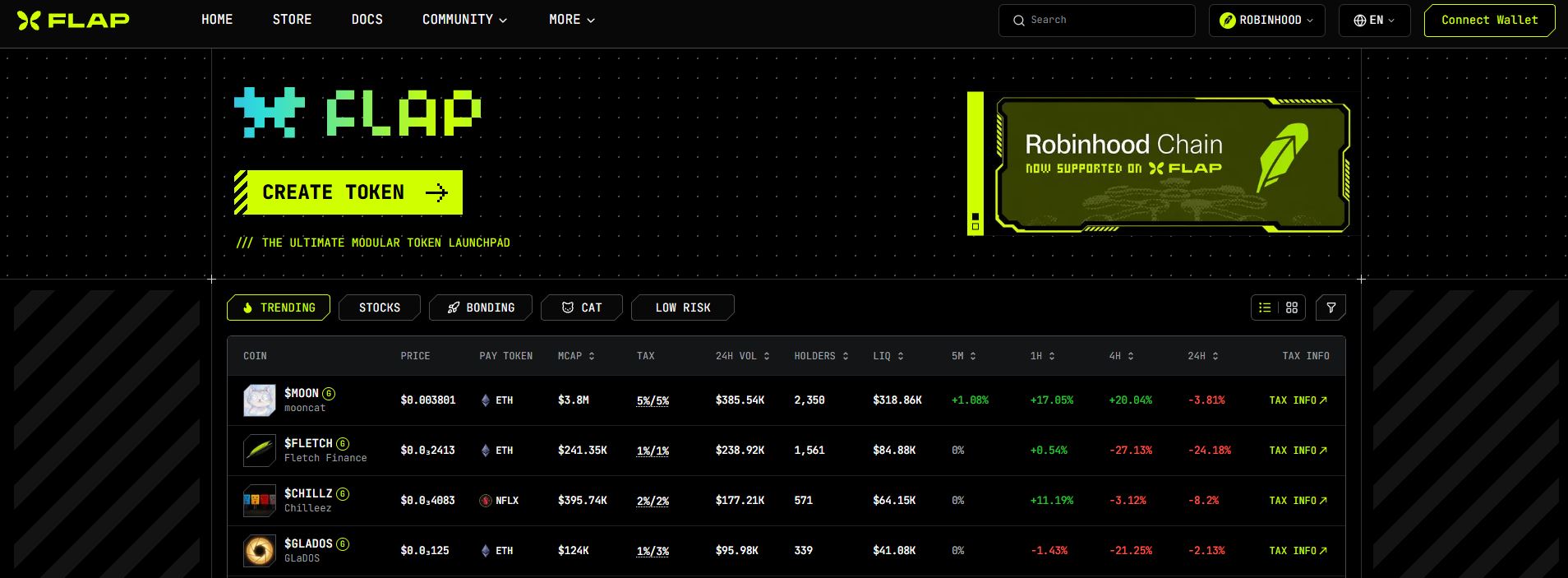Click the $MOON mooncat token avatar
Viewport: 1568px width, 578px height.
(x=260, y=400)
